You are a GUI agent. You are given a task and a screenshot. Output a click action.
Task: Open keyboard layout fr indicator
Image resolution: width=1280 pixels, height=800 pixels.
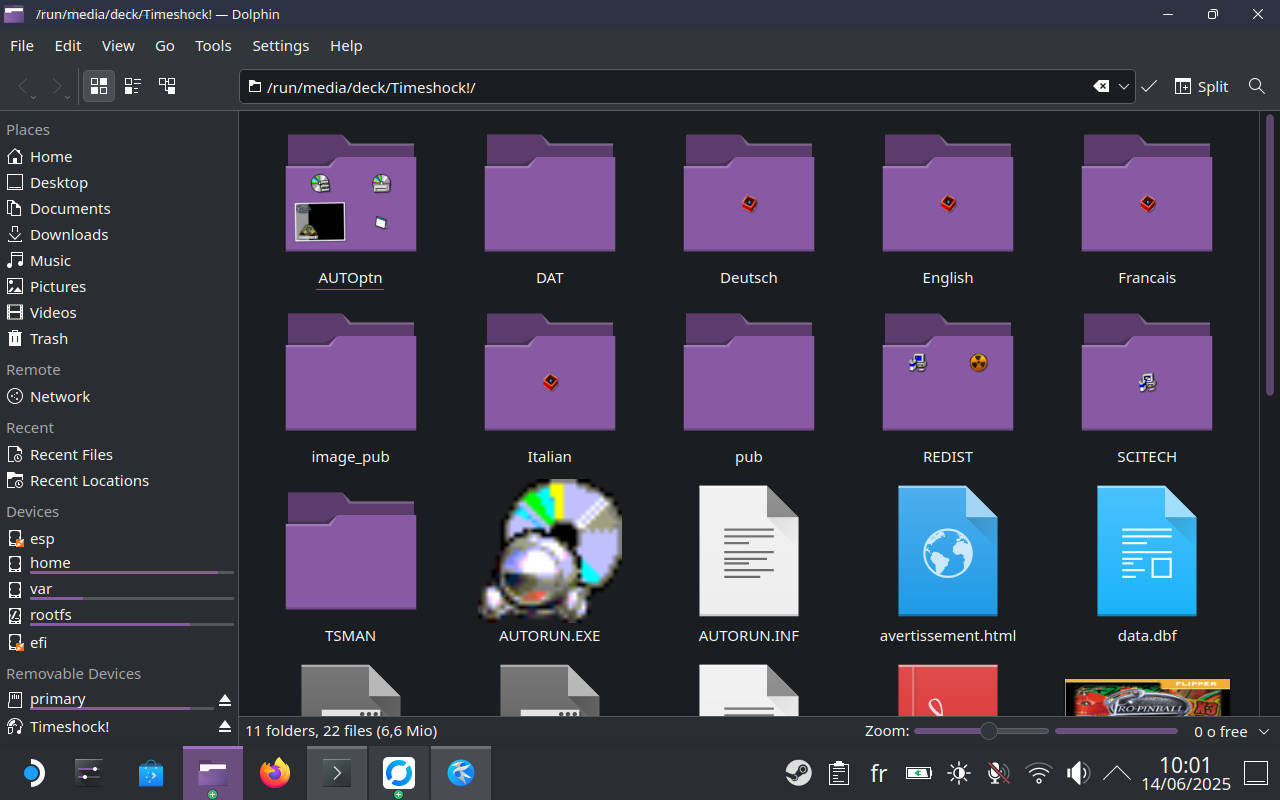pyautogui.click(x=879, y=773)
